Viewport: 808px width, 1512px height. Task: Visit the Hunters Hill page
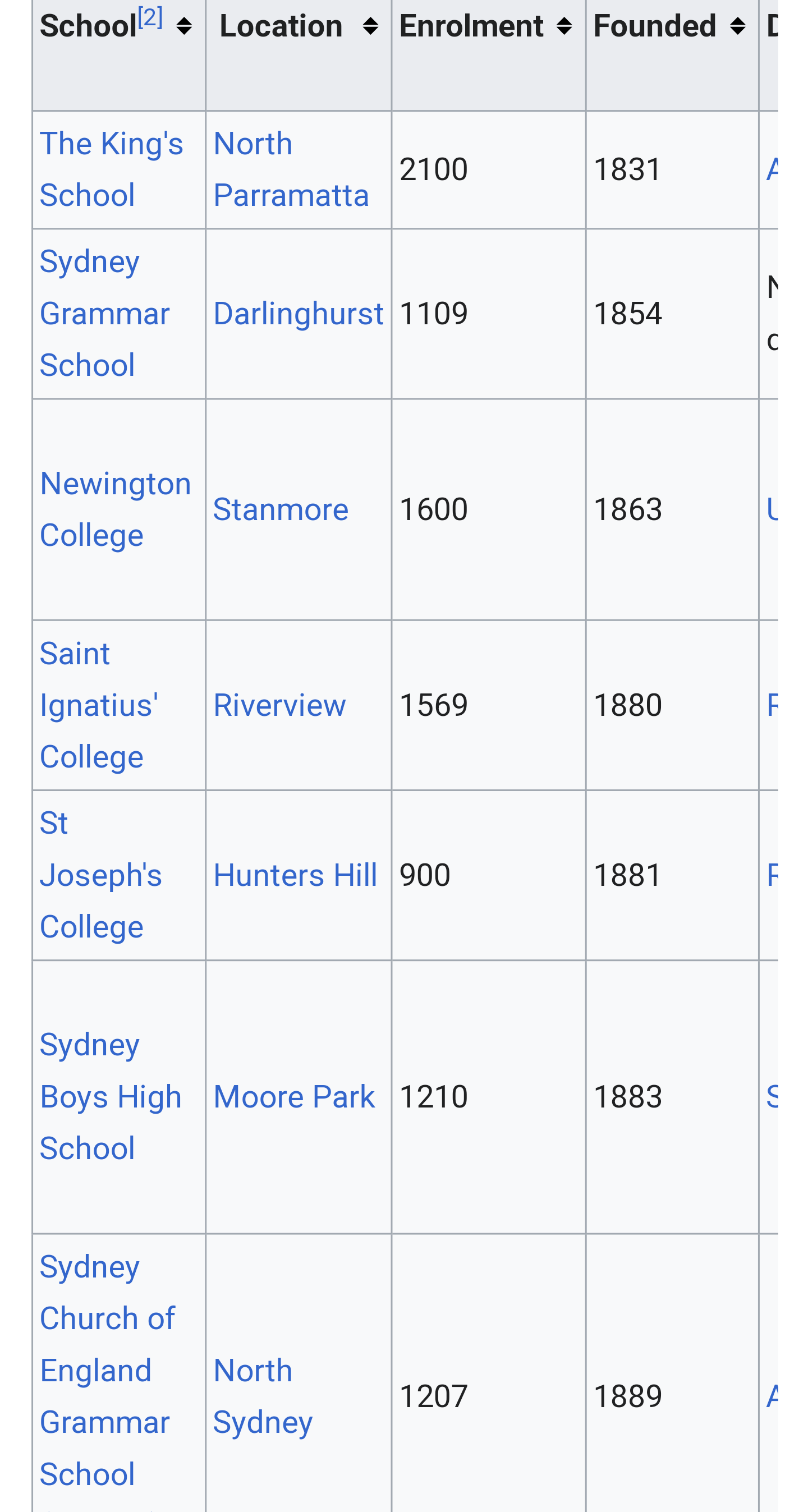[x=295, y=875]
